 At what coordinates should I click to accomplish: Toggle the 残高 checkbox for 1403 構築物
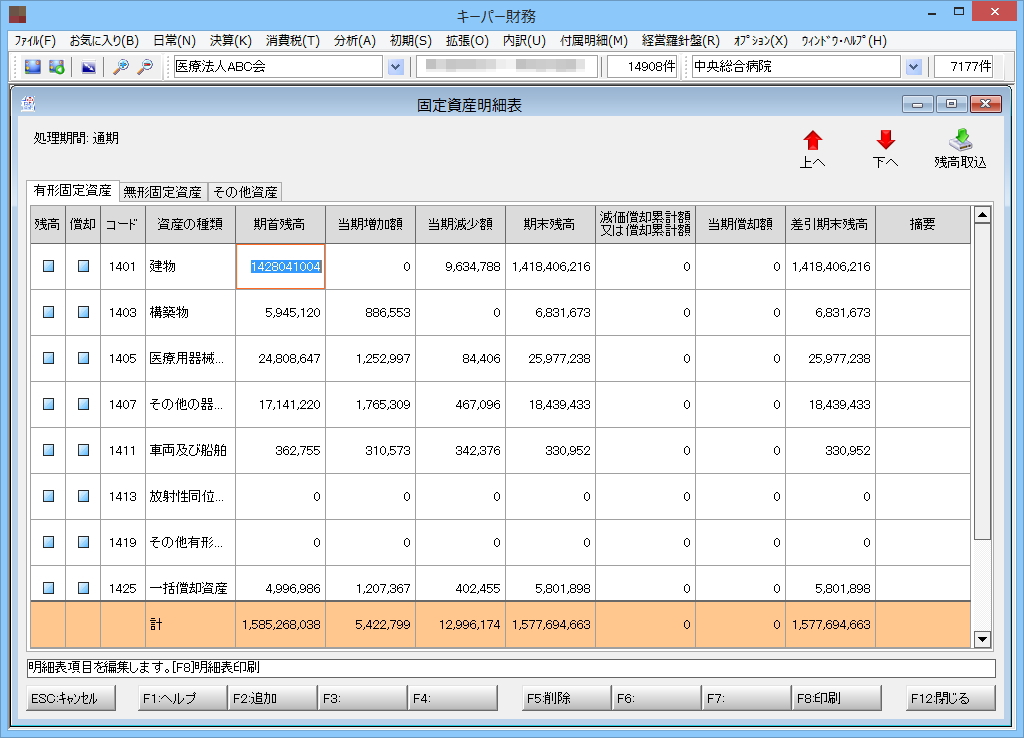pyautogui.click(x=48, y=312)
